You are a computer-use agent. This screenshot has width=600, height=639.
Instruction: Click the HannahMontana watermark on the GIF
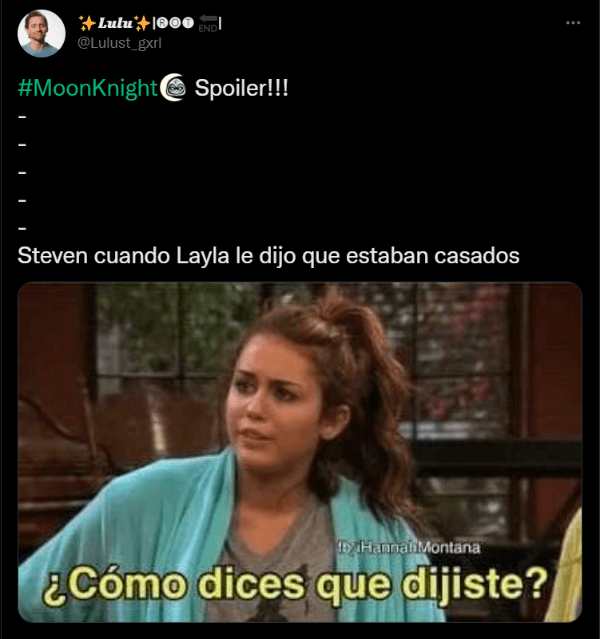[x=409, y=547]
